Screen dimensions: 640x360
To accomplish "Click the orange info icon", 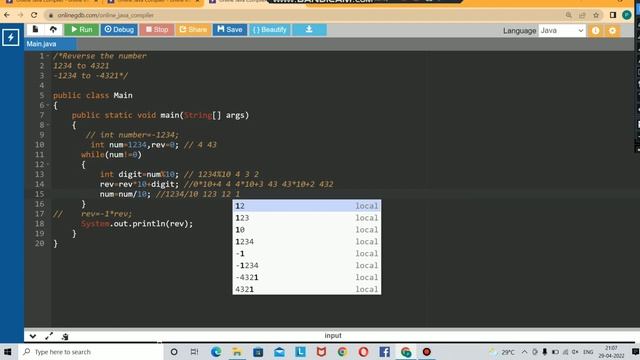I will tap(596, 31).
